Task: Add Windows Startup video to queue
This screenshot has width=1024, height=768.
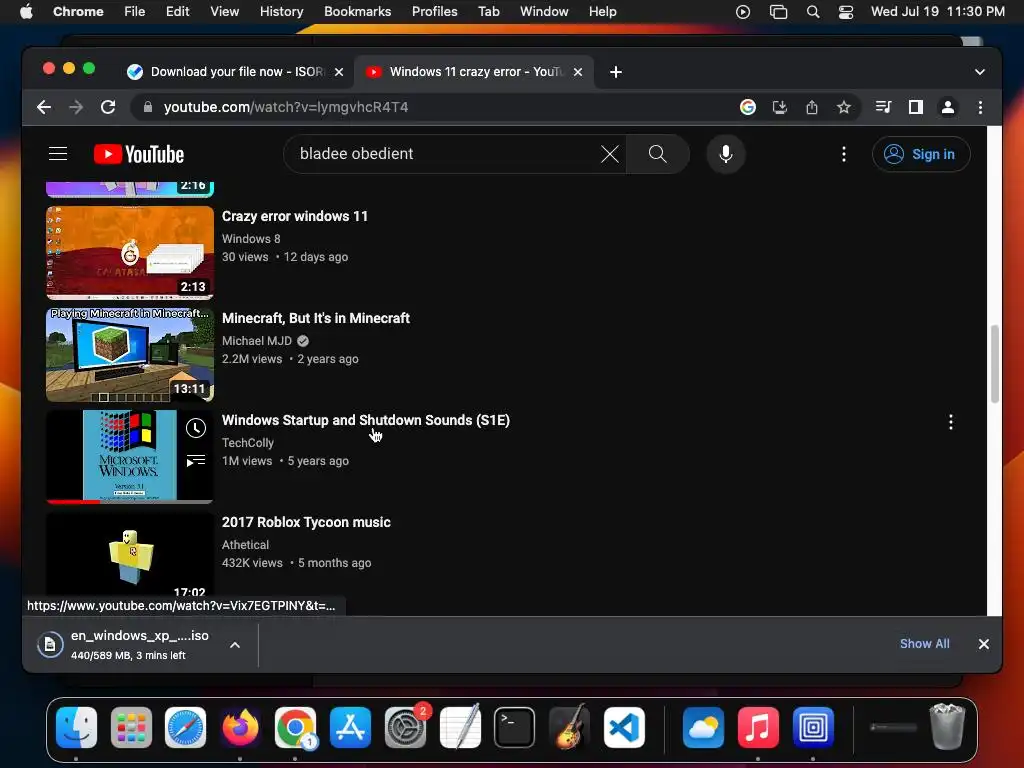Action: click(196, 461)
